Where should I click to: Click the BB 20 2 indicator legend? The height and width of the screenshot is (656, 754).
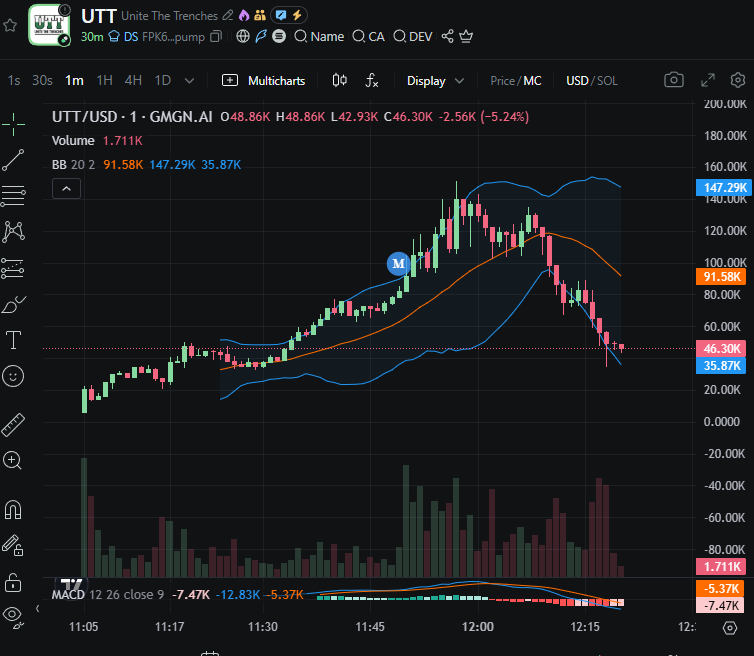(x=74, y=165)
